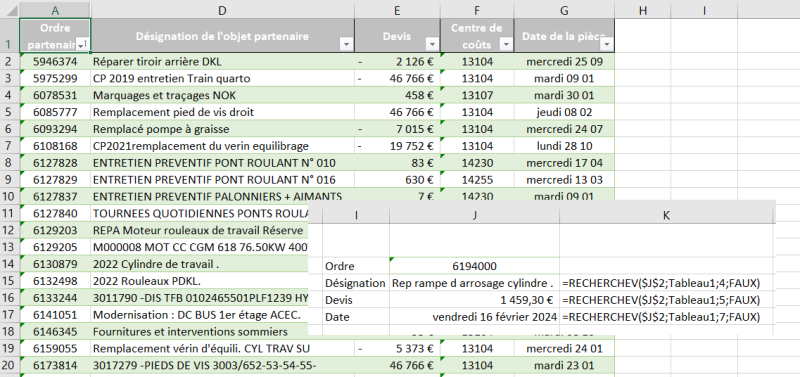Select the 458 € devis cell
800x377 pixels.
tap(397, 95)
